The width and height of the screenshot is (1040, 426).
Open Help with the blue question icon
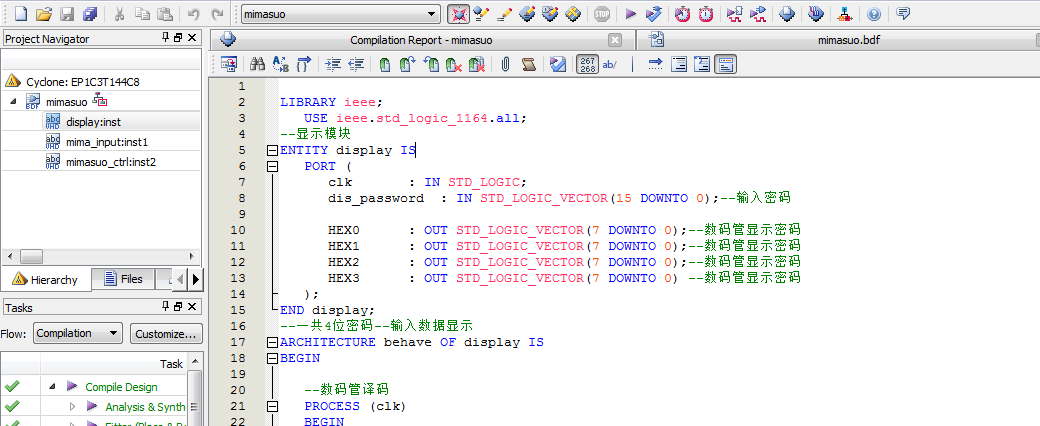pyautogui.click(x=874, y=13)
